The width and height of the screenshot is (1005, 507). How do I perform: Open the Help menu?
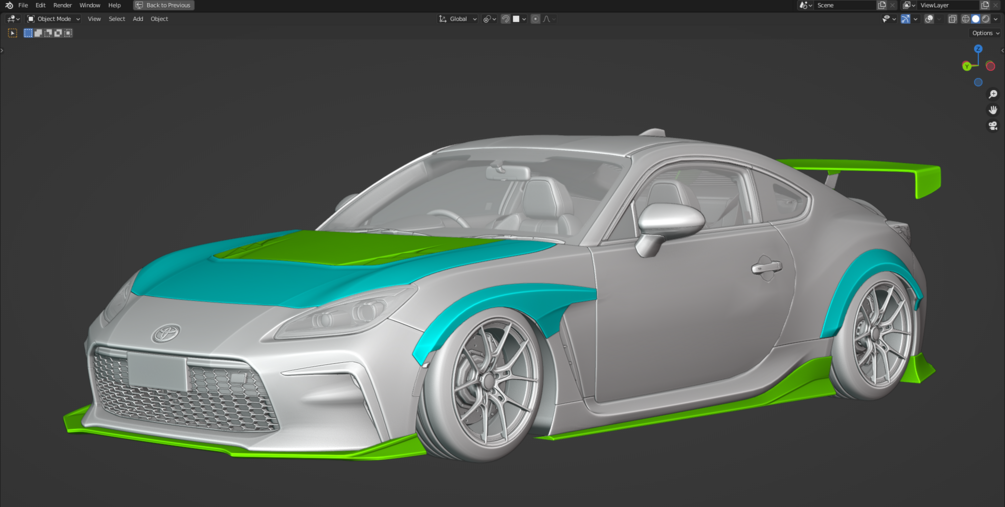[114, 5]
